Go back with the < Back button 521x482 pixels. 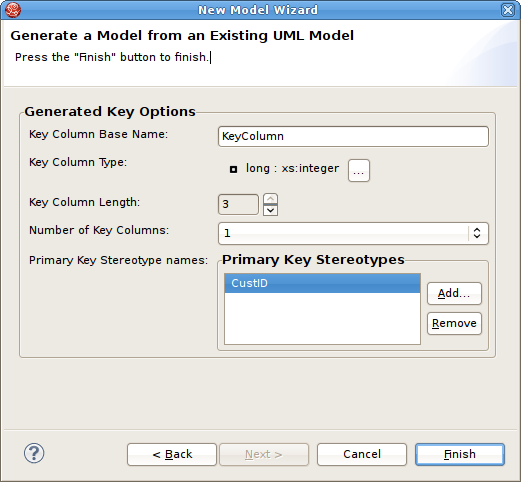pyautogui.click(x=172, y=454)
